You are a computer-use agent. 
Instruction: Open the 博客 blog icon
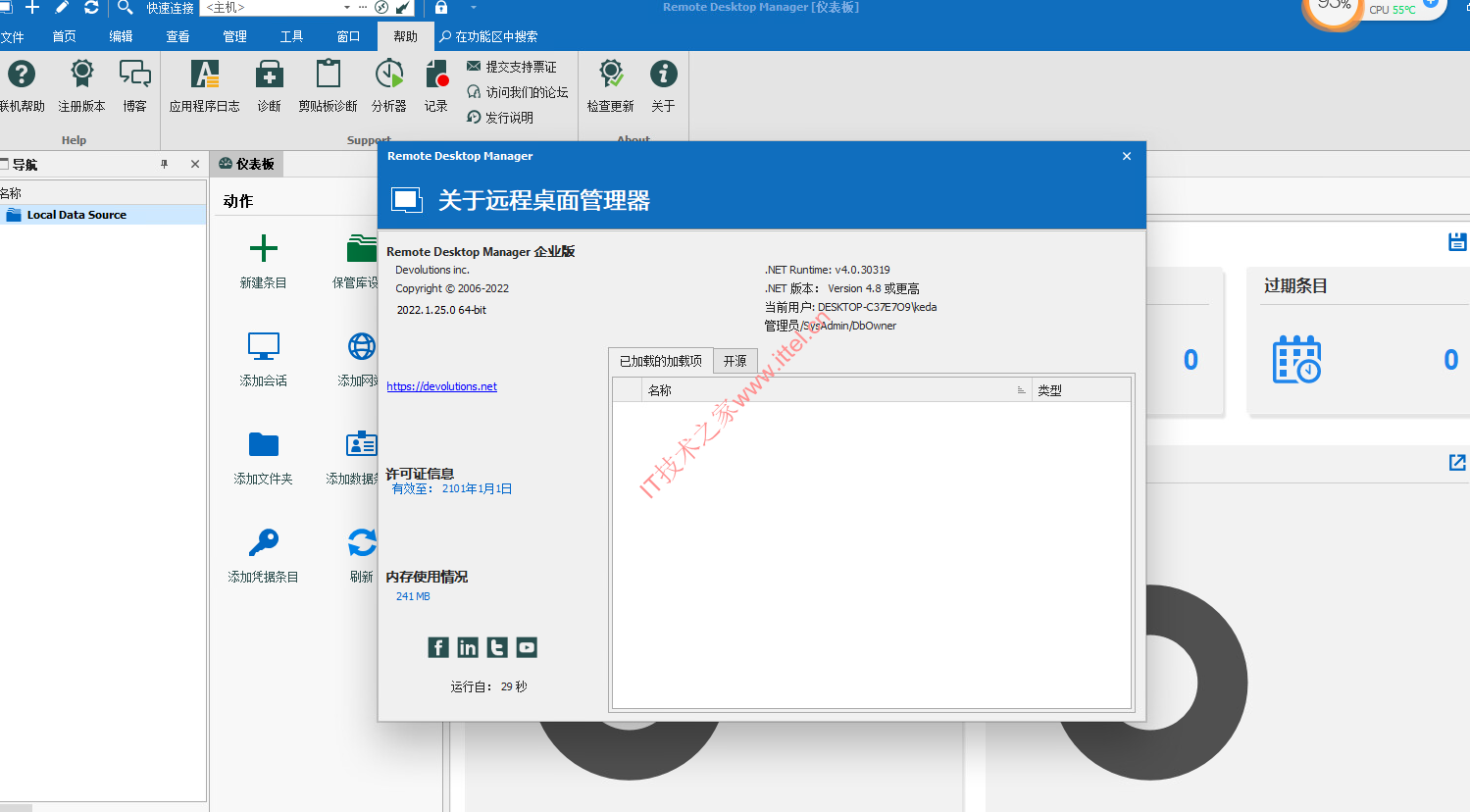pos(134,74)
